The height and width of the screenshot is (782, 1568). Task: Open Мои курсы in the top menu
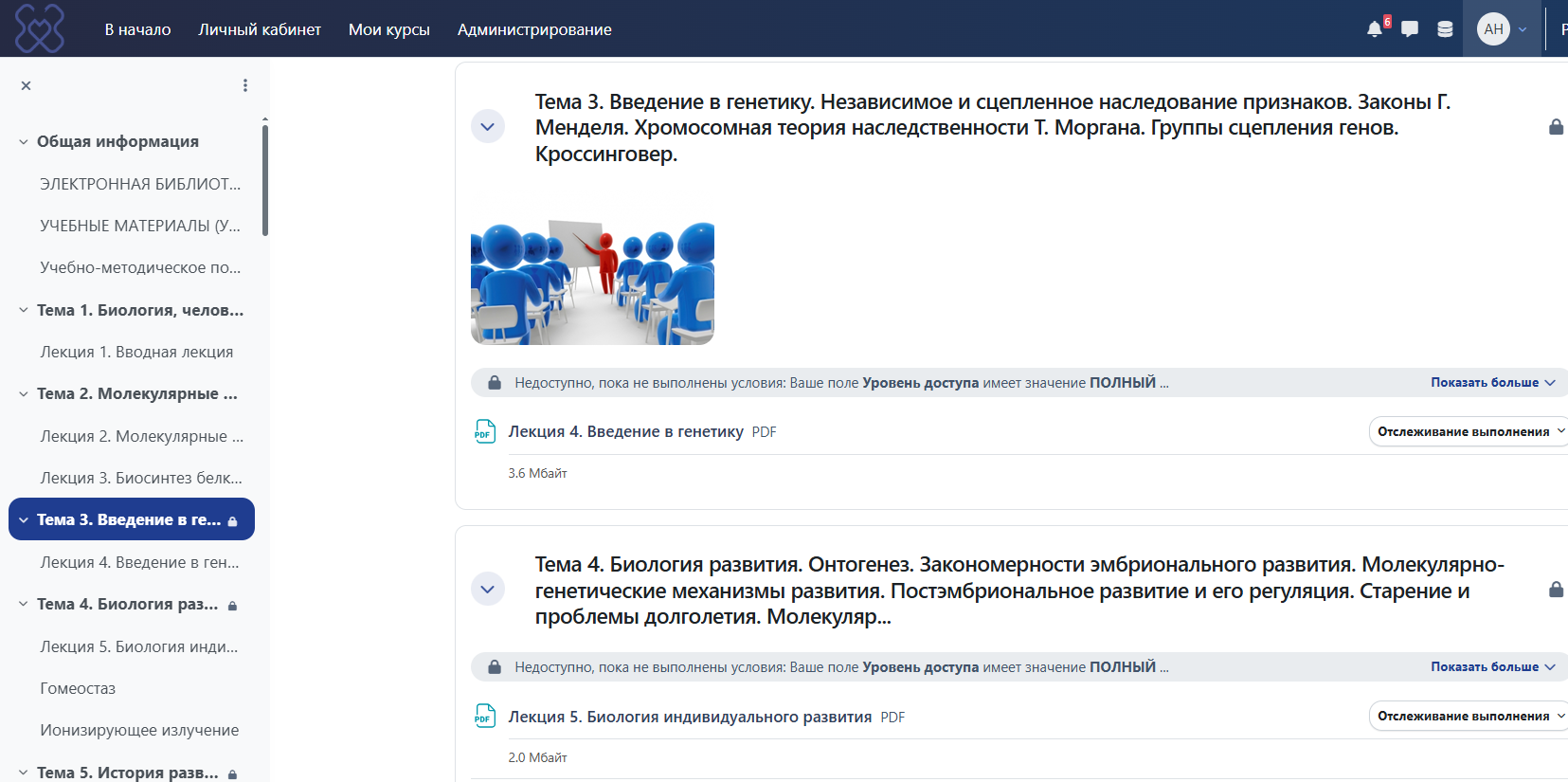point(389,29)
